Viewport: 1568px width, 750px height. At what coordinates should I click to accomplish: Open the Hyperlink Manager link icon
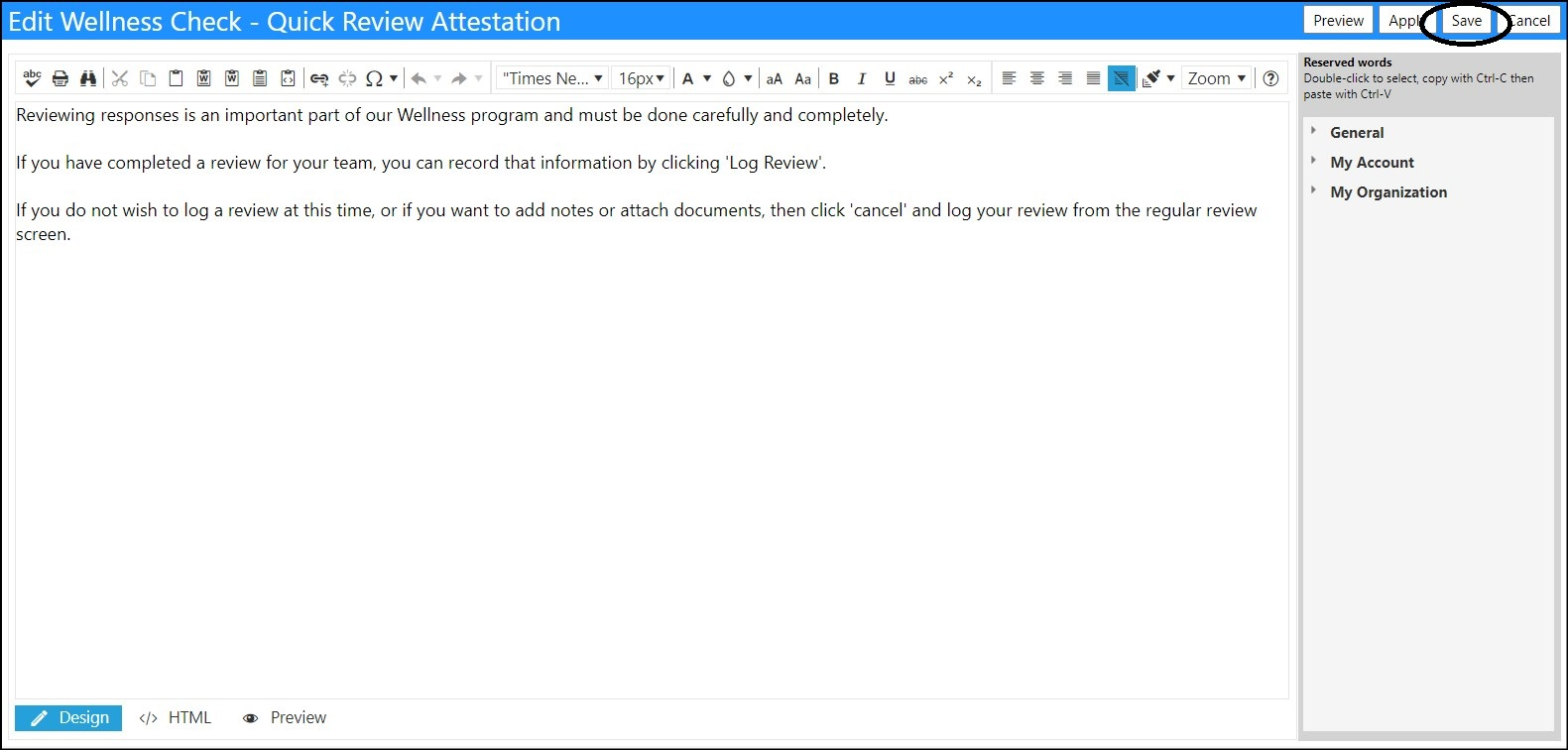(x=319, y=78)
